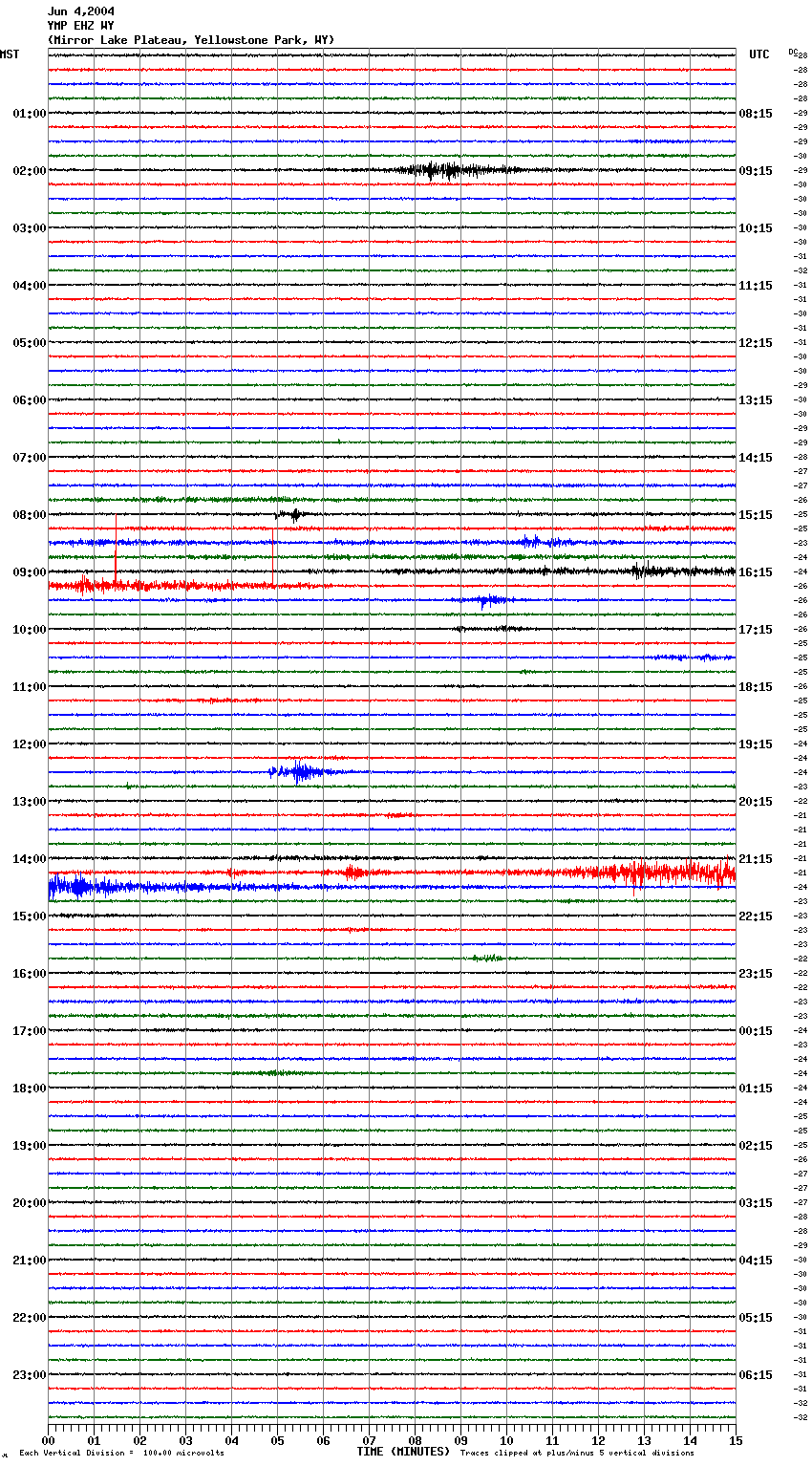Select the 09:00 MST time label

click(x=30, y=572)
